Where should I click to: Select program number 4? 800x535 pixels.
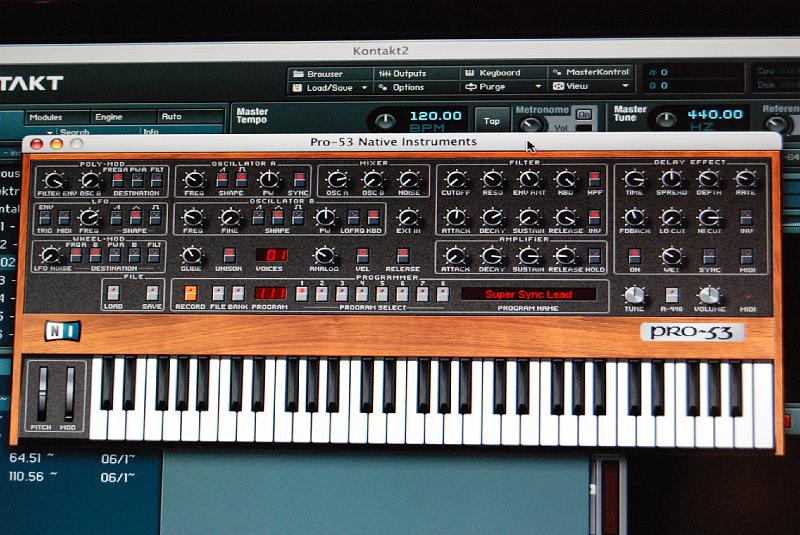[362, 294]
